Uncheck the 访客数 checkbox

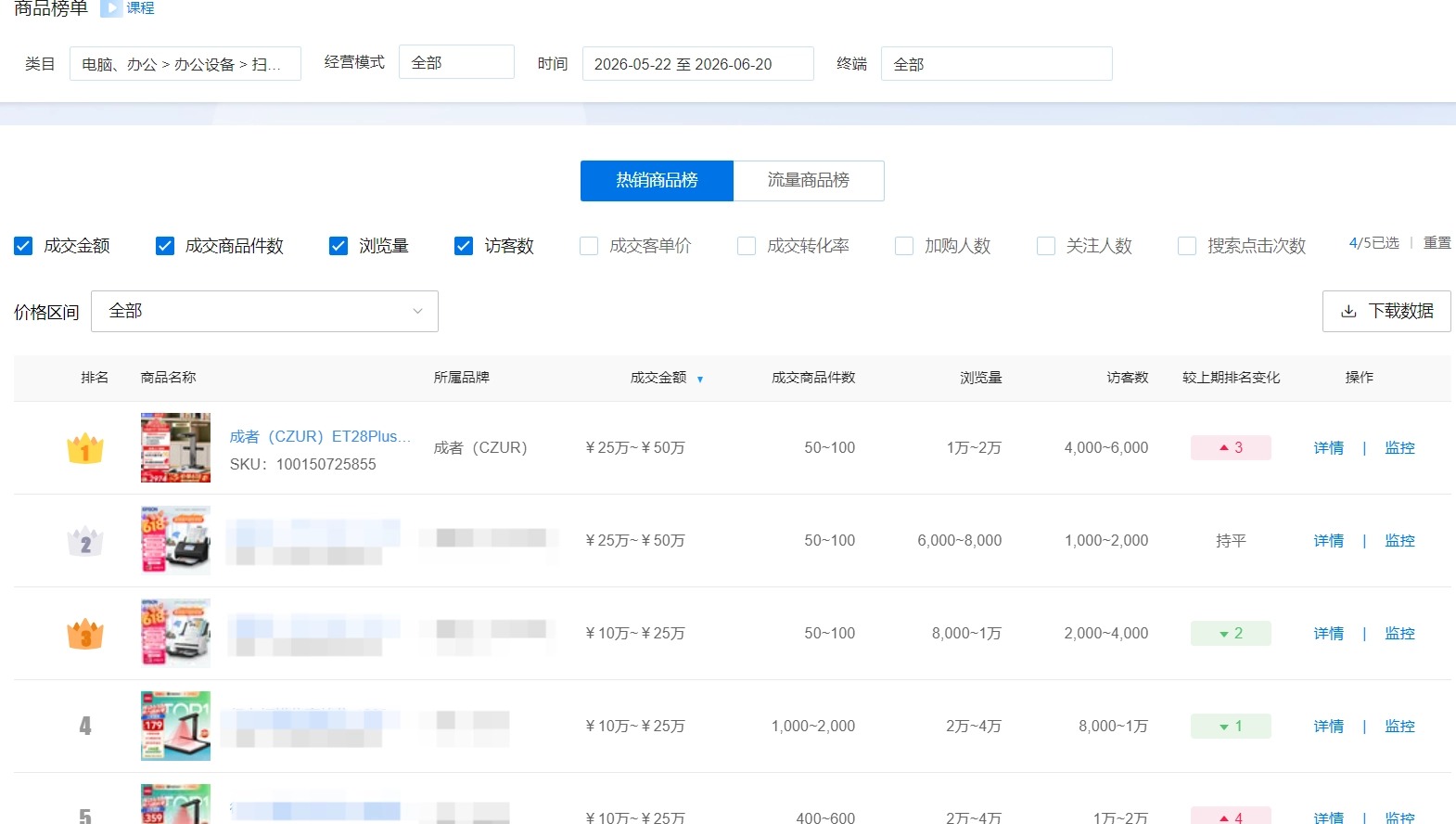464,246
